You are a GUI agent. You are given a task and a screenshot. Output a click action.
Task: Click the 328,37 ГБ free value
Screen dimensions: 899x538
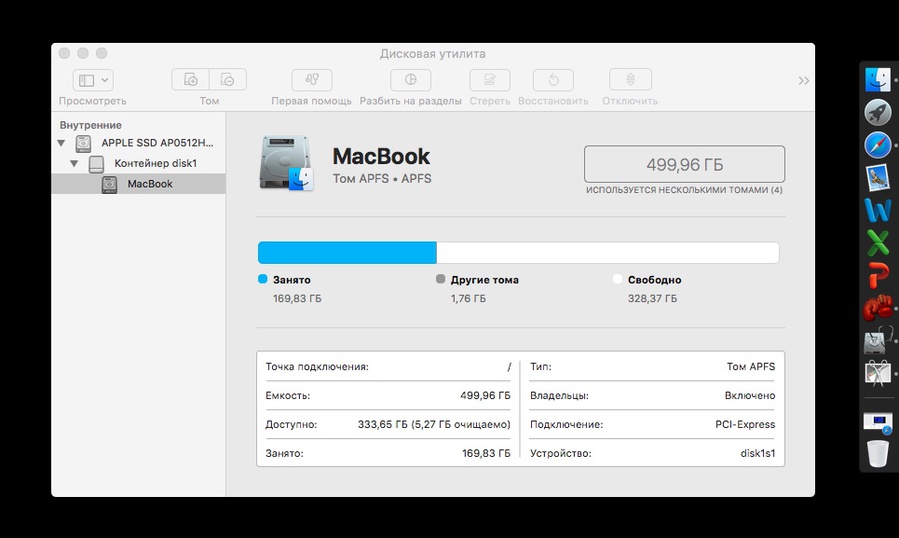point(652,299)
